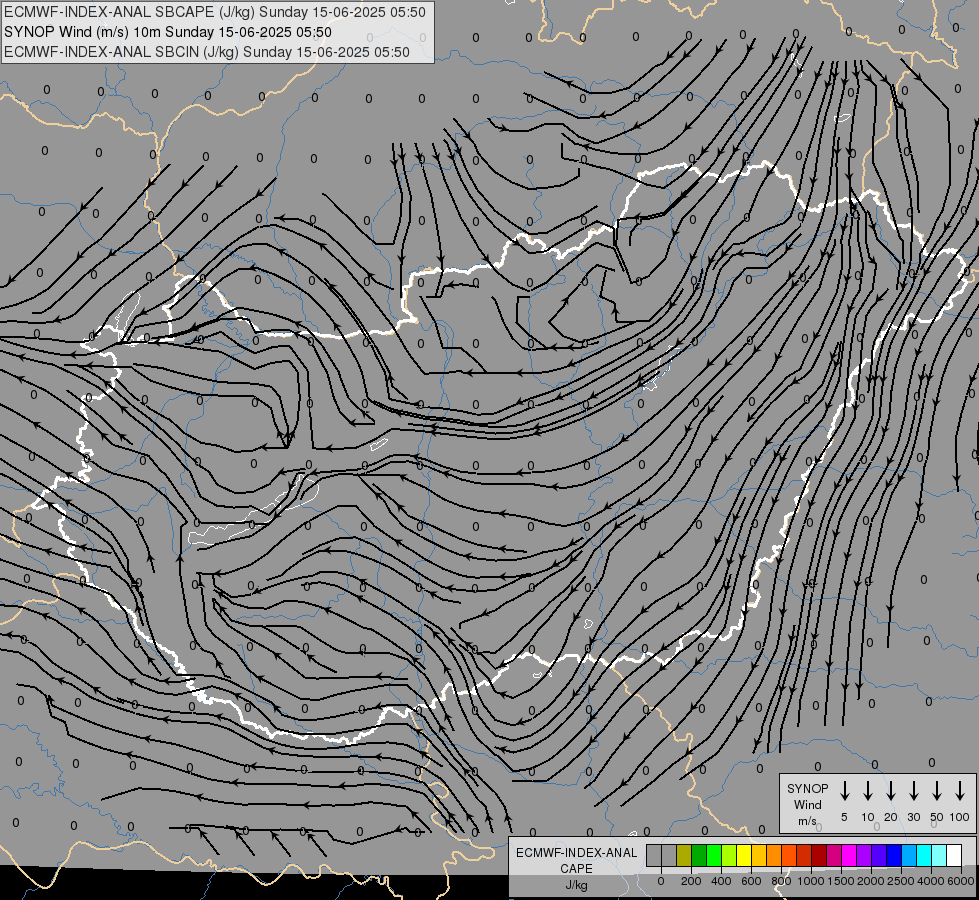Click the 5 m/s wind arrow symbol
Image resolution: width=979 pixels, height=900 pixels.
point(844,791)
